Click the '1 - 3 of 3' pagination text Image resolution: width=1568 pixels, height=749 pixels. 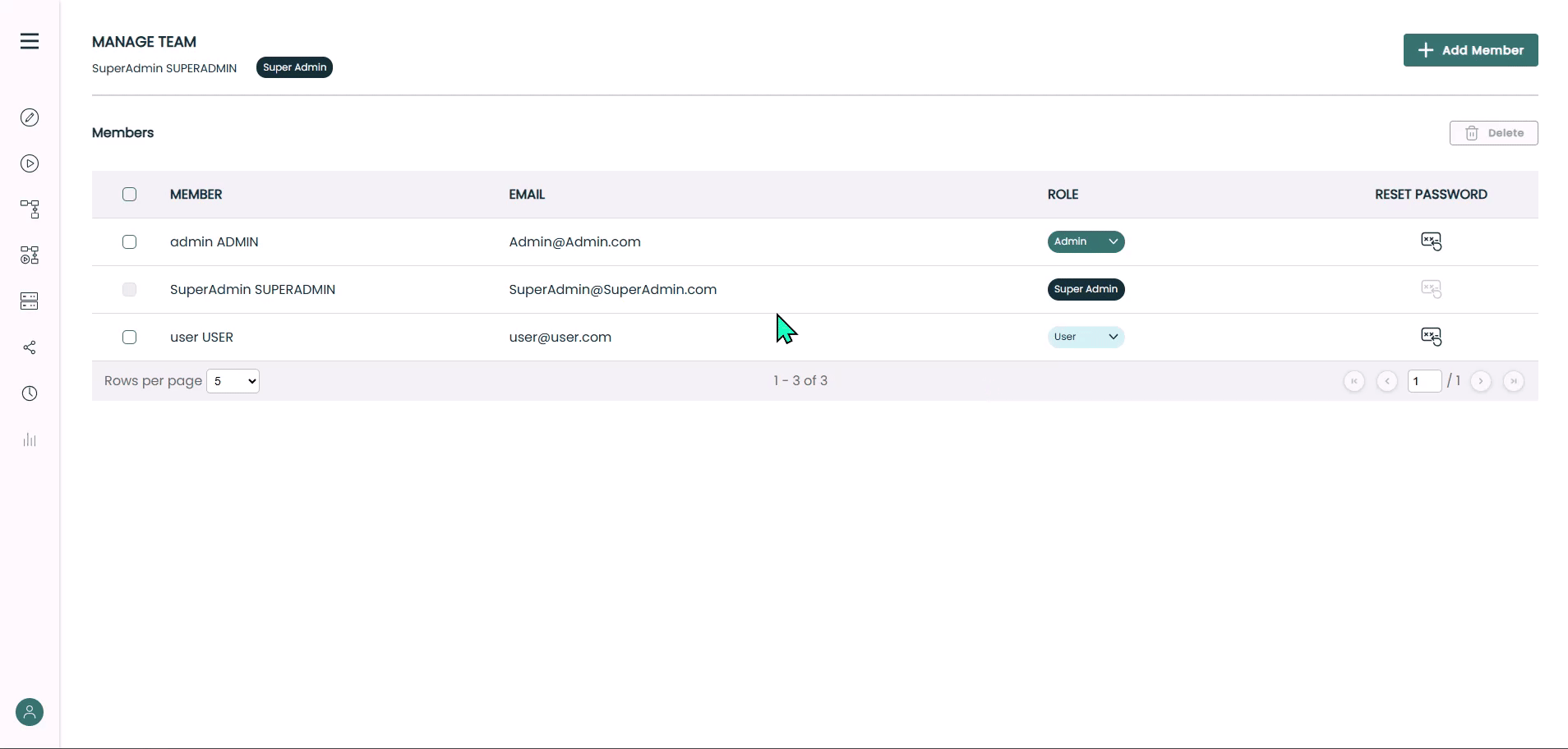click(x=800, y=381)
